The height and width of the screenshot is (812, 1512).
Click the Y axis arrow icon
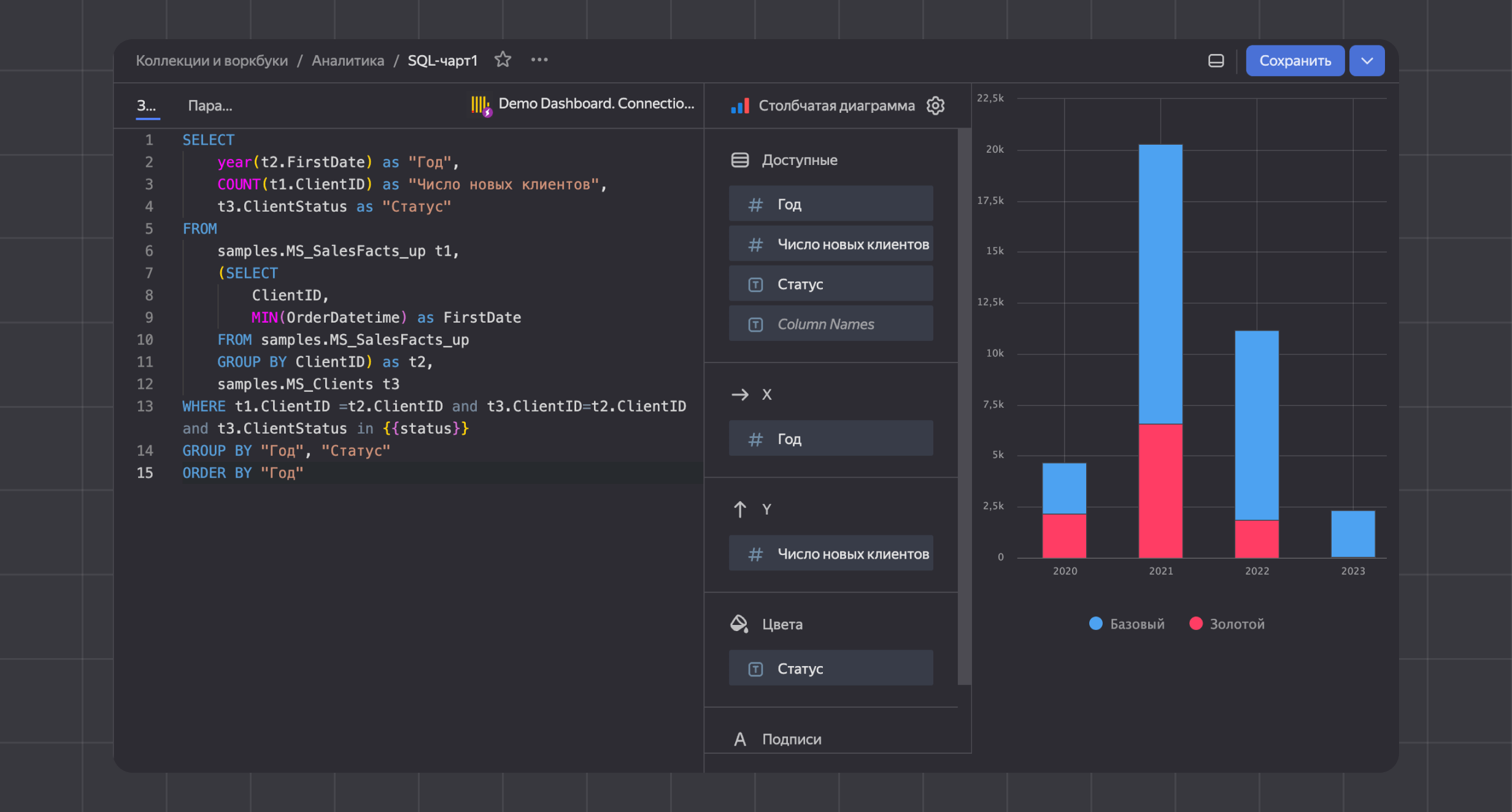(740, 508)
